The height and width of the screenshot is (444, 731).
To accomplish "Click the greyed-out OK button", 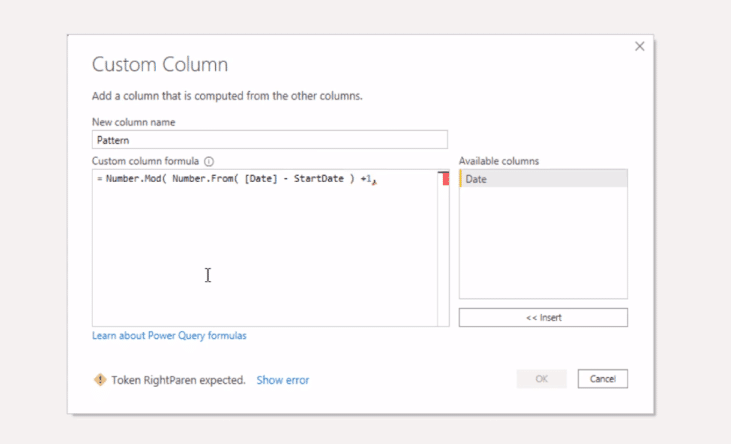I will [x=541, y=379].
